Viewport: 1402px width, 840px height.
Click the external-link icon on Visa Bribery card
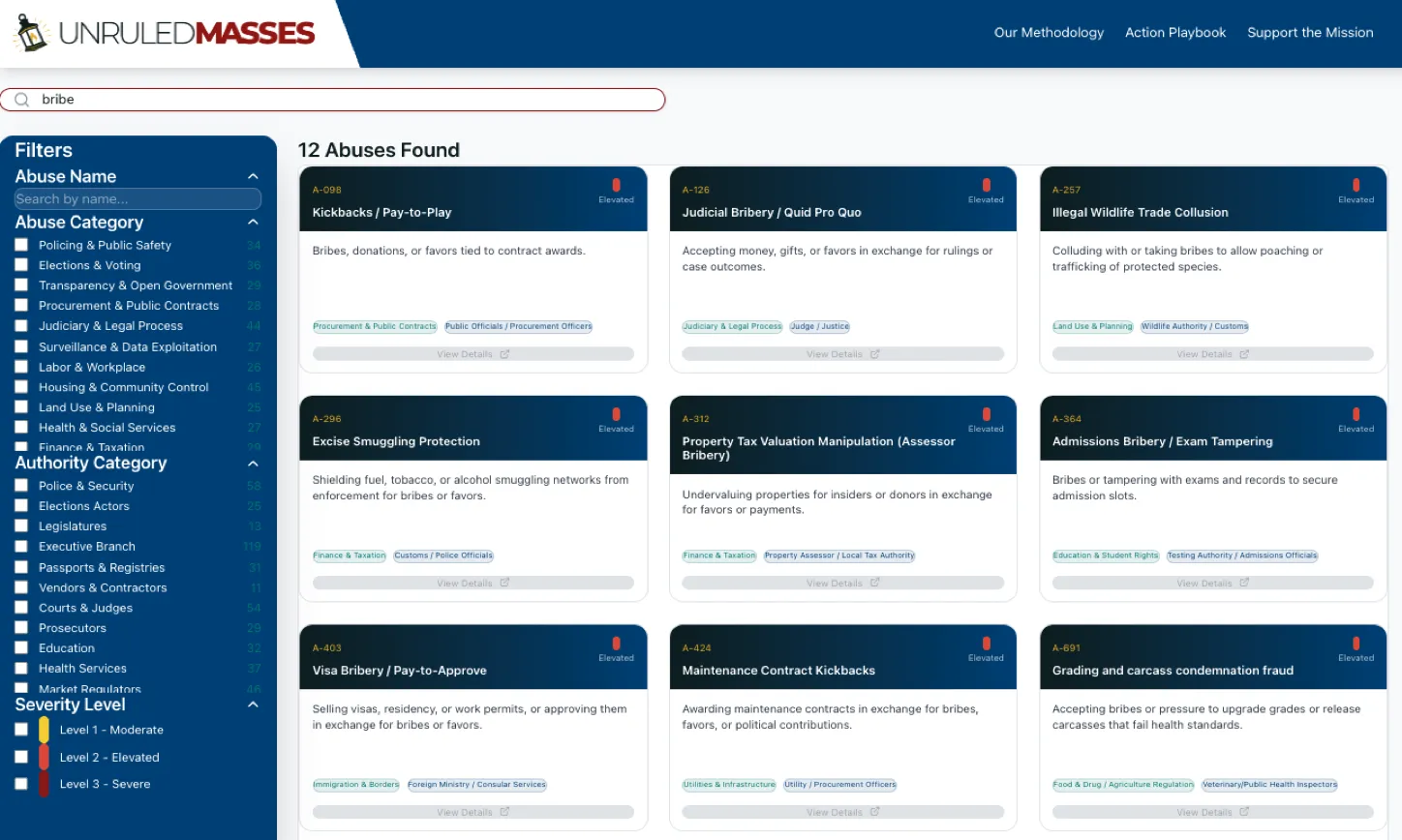(x=504, y=811)
